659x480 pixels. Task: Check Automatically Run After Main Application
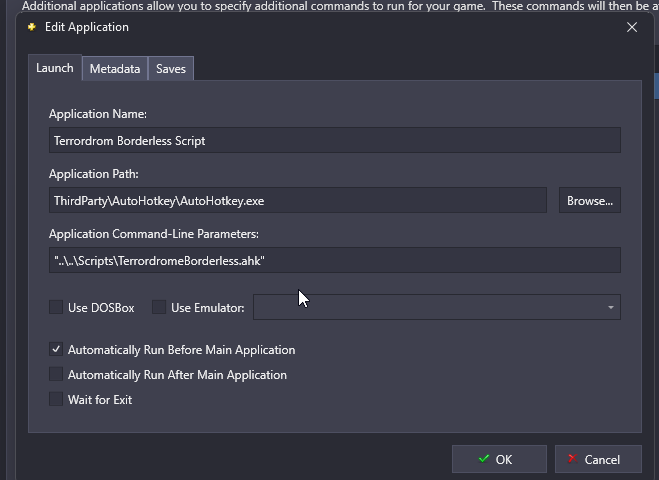56,375
